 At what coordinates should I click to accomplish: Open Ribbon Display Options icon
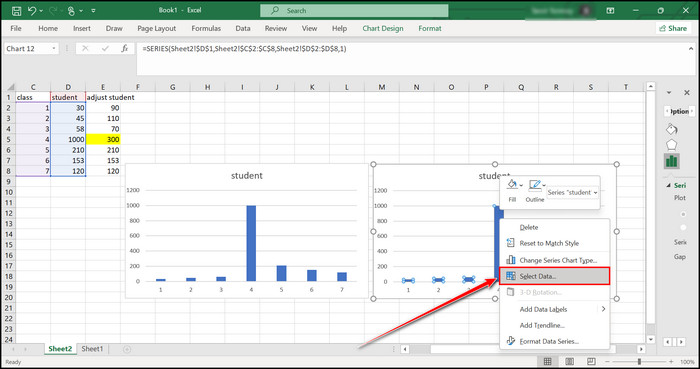point(610,10)
